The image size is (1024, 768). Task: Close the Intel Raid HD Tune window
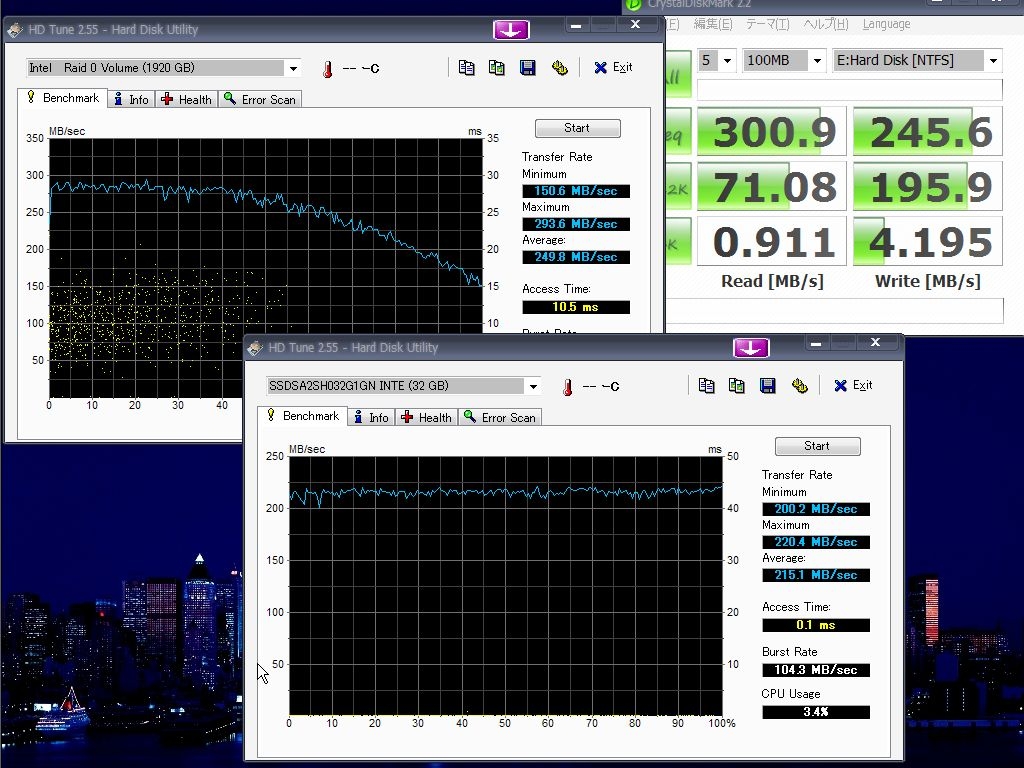(x=635, y=25)
